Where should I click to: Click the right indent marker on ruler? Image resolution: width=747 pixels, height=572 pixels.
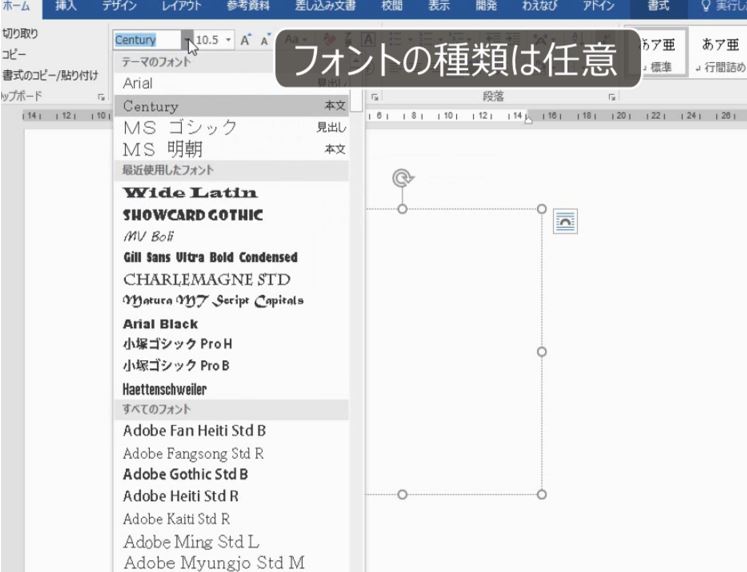tap(528, 120)
